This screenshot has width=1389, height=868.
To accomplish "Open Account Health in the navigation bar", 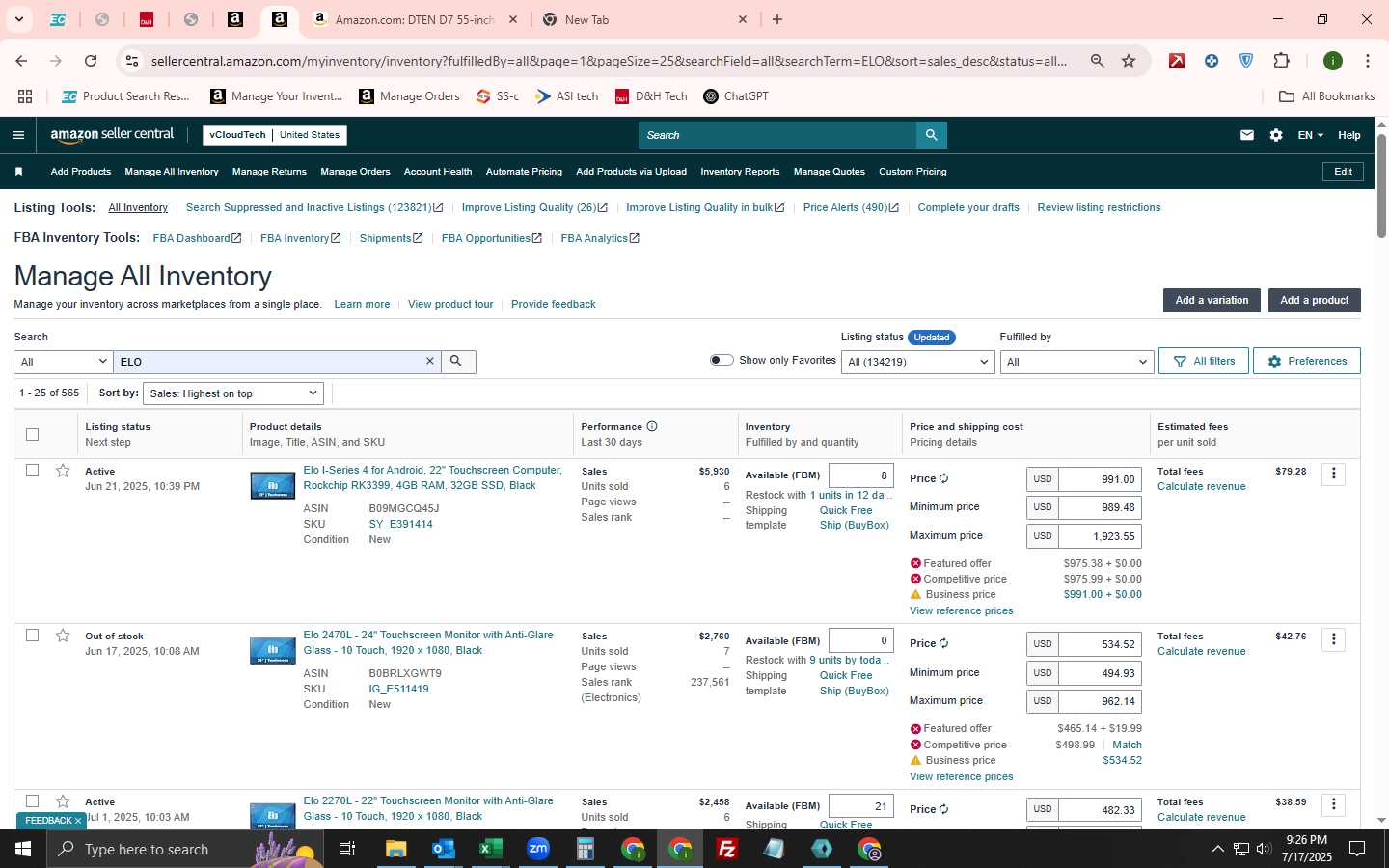I will click(x=438, y=172).
